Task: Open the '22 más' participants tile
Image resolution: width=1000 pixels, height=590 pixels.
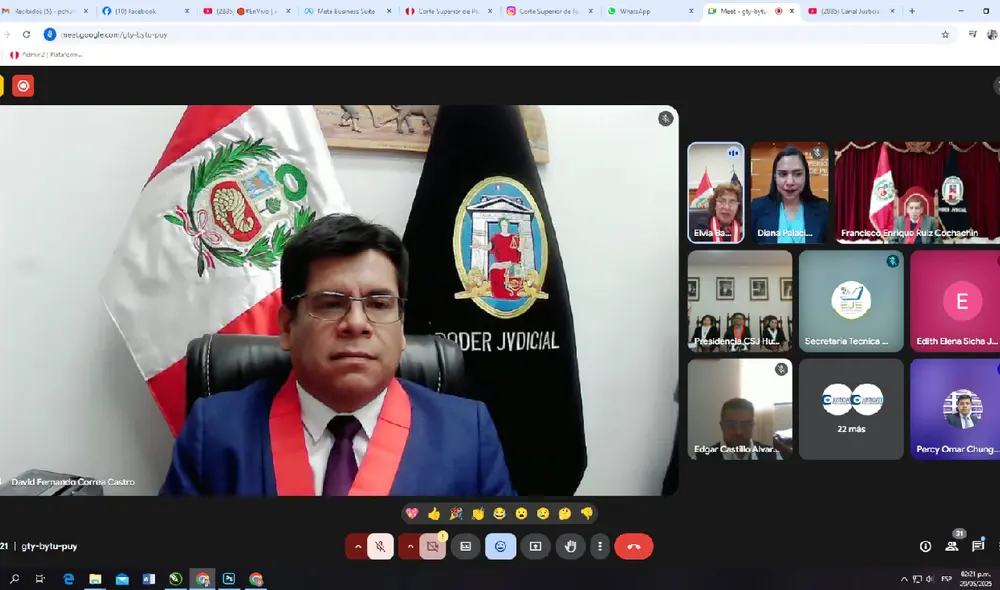Action: coord(851,409)
